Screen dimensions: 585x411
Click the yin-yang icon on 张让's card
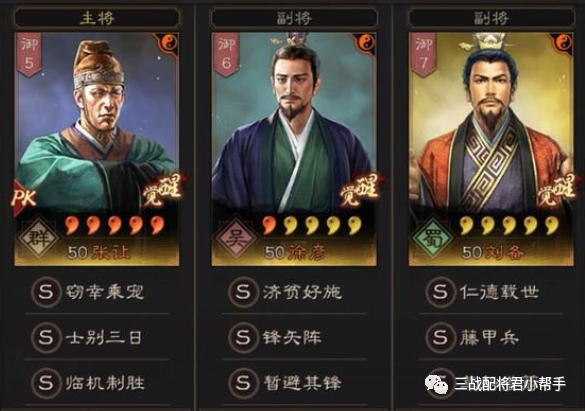(169, 42)
